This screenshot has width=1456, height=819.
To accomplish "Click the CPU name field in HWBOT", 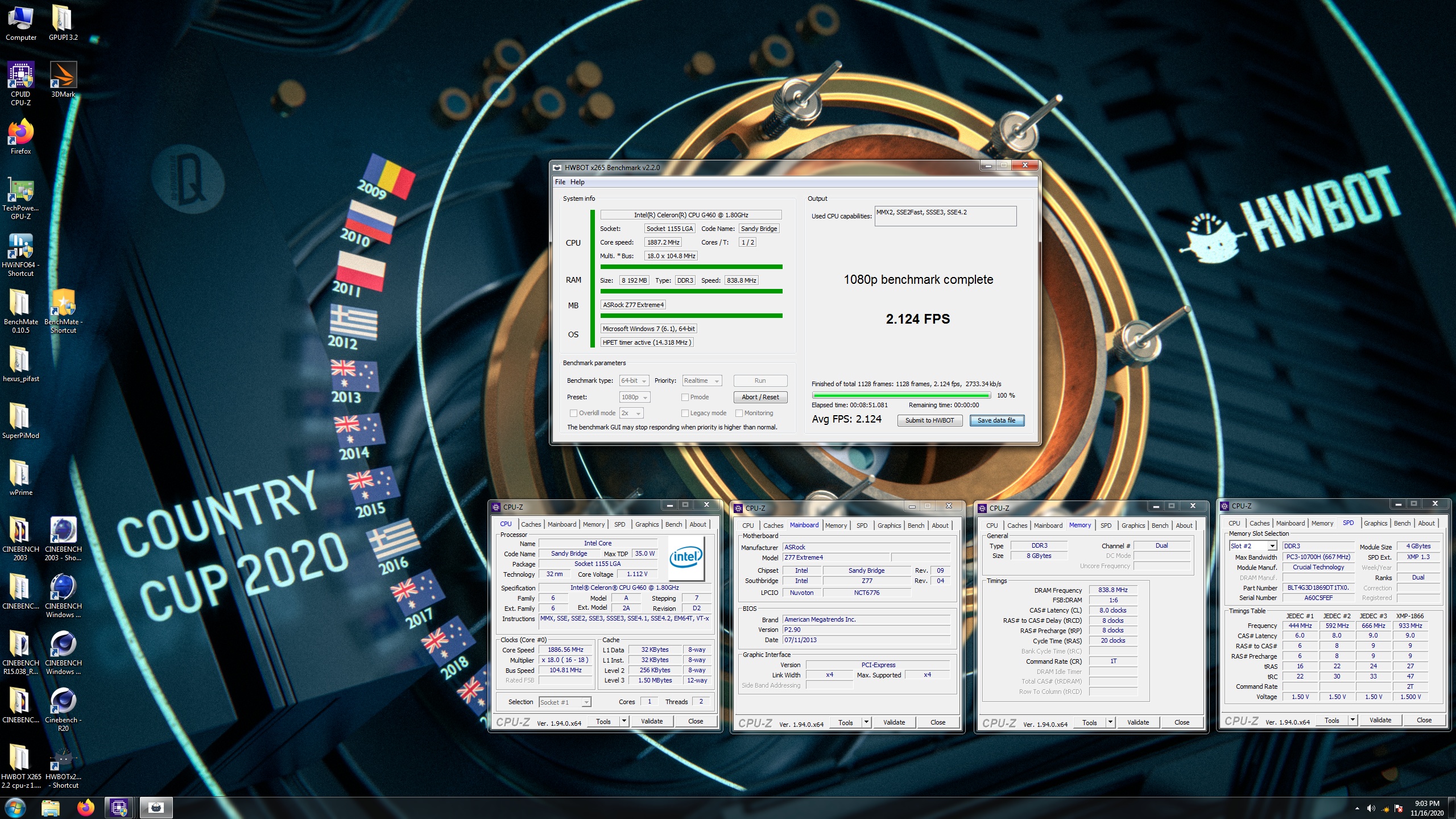I will tap(691, 215).
